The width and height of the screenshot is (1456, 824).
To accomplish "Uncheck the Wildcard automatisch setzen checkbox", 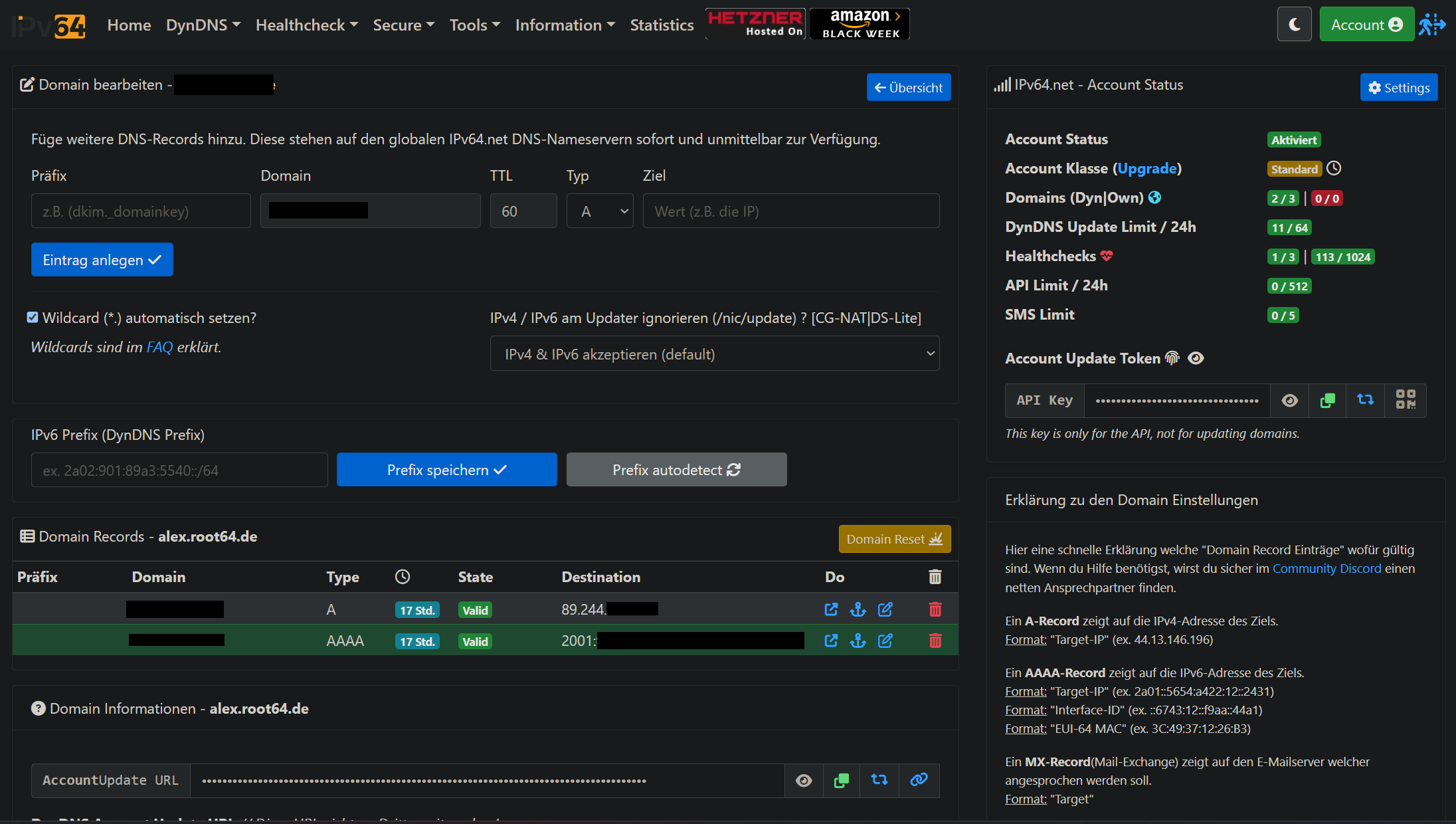I will (x=33, y=318).
